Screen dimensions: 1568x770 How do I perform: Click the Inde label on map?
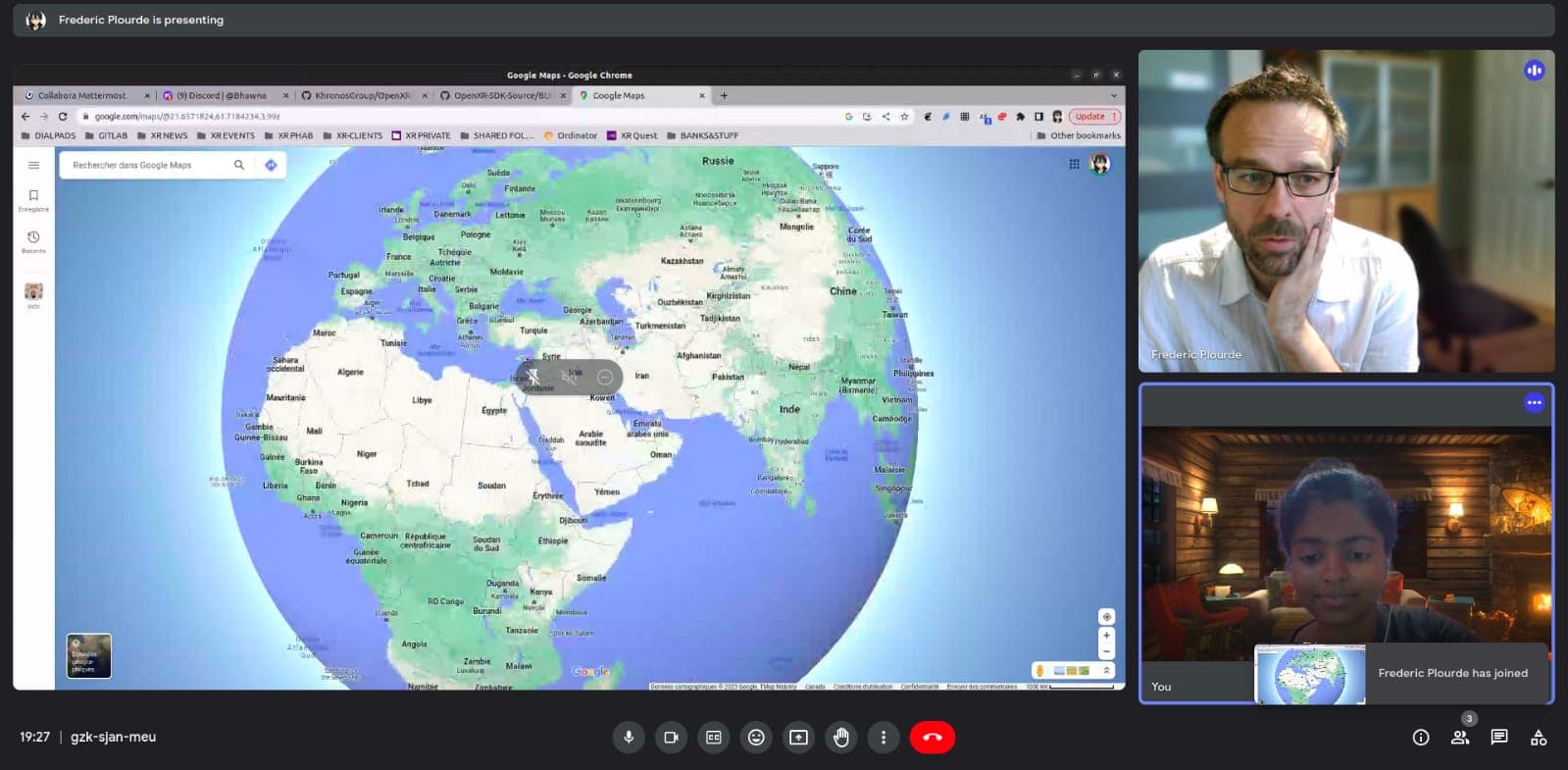tap(789, 409)
